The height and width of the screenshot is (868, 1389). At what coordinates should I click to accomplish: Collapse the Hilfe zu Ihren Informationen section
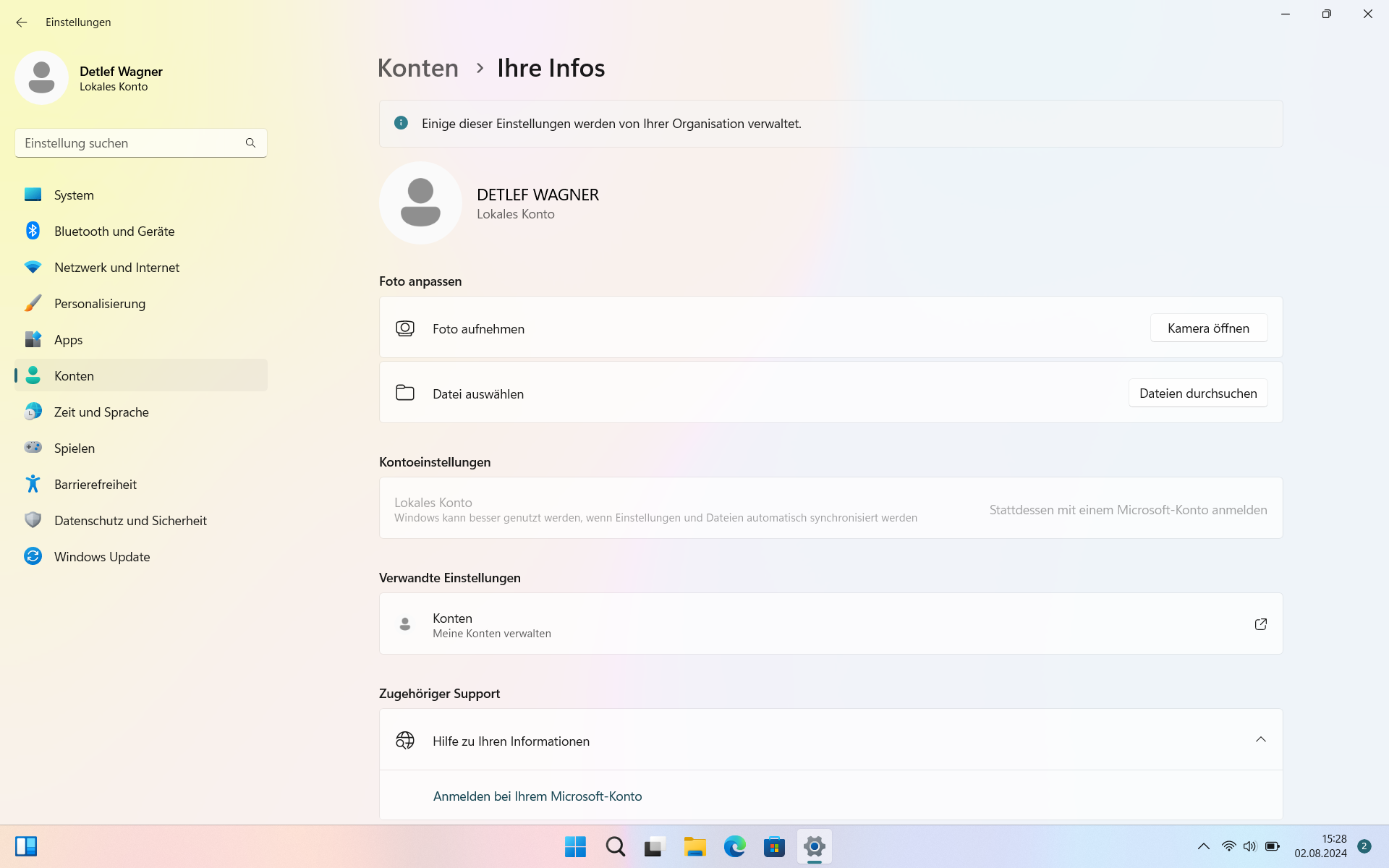[x=1261, y=739]
